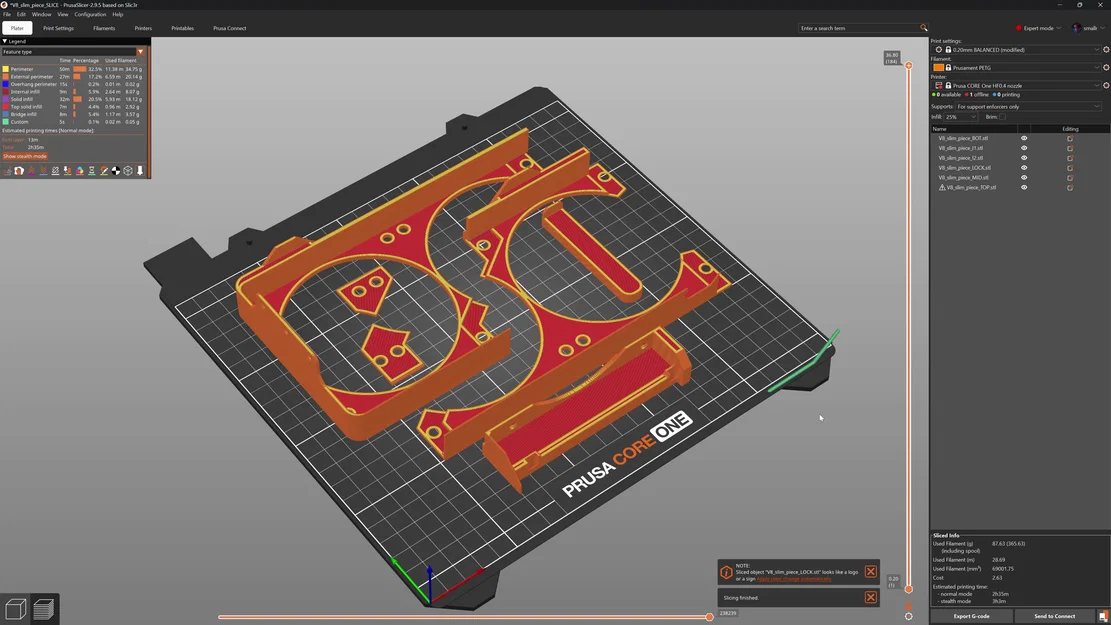Open Supports dropdown
This screenshot has width=1111, height=625.
click(x=1028, y=106)
